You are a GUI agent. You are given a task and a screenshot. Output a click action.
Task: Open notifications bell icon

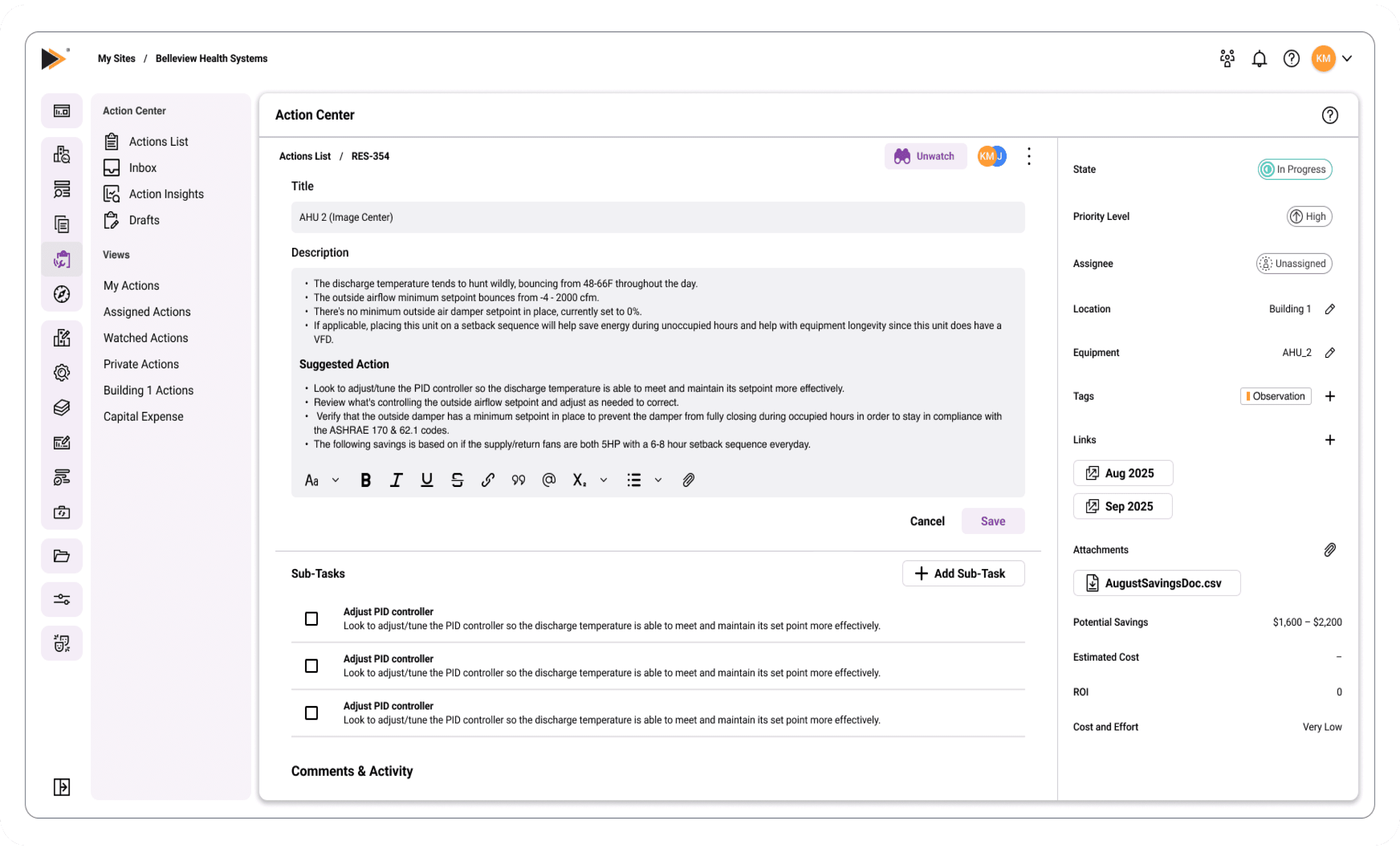tap(1259, 58)
